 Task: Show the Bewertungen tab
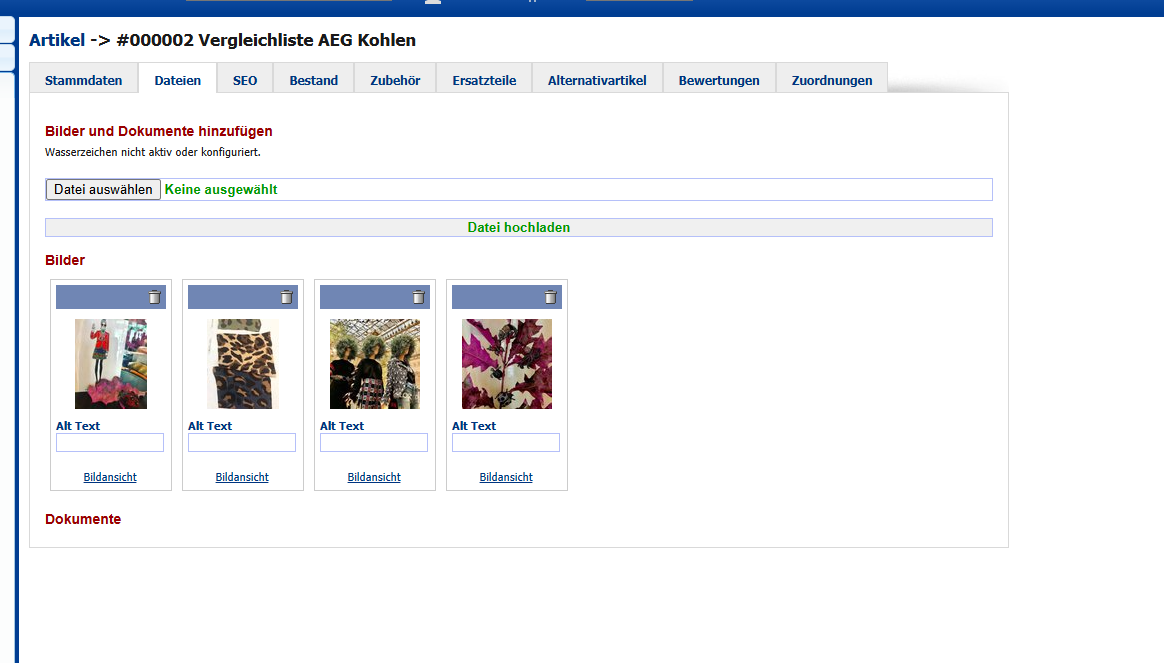719,80
